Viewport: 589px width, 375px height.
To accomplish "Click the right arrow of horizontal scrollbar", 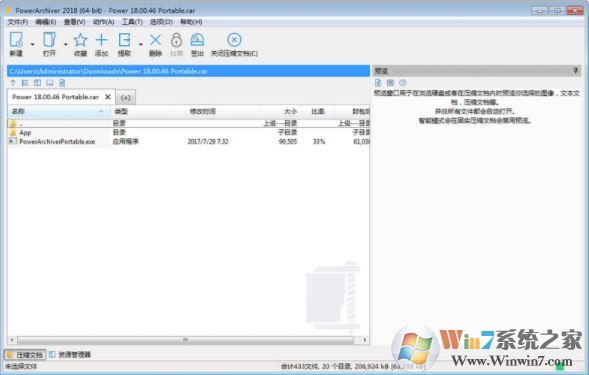I will [365, 340].
